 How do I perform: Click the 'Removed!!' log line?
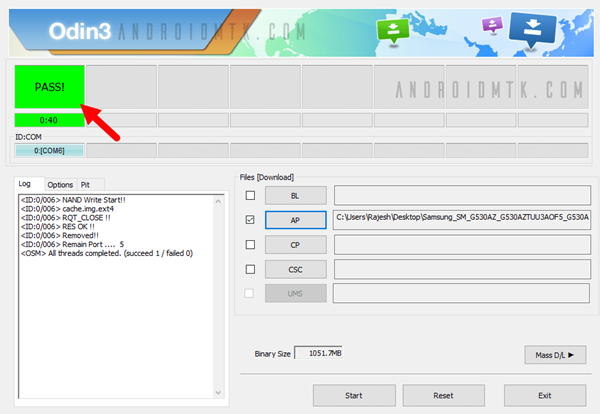point(60,235)
